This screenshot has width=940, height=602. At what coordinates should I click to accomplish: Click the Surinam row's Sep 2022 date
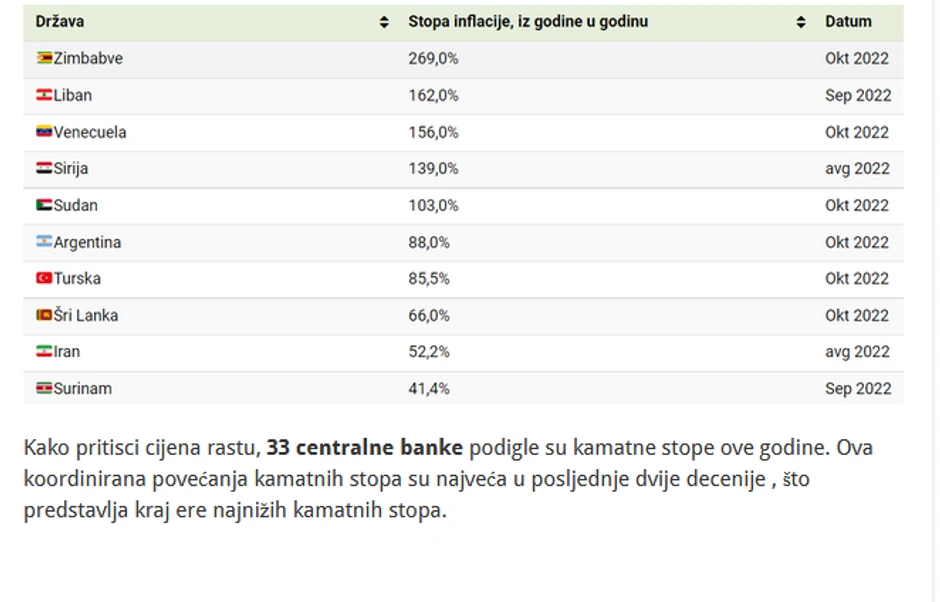[x=857, y=388]
